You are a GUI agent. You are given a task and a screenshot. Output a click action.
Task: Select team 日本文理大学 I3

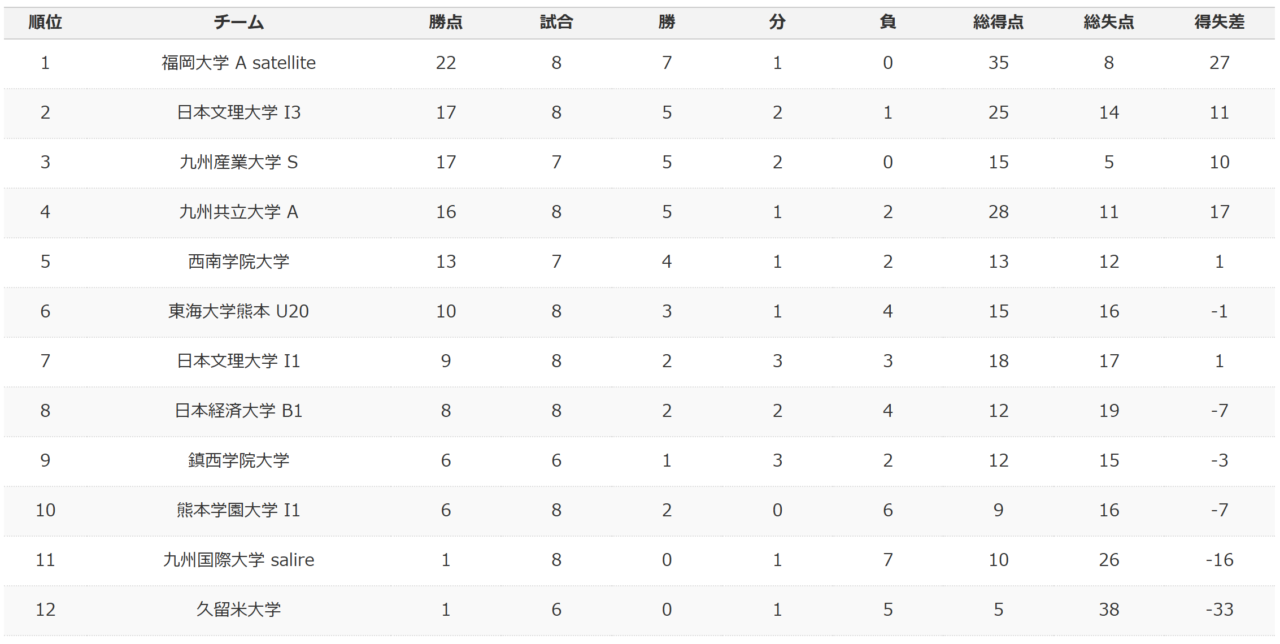(239, 113)
